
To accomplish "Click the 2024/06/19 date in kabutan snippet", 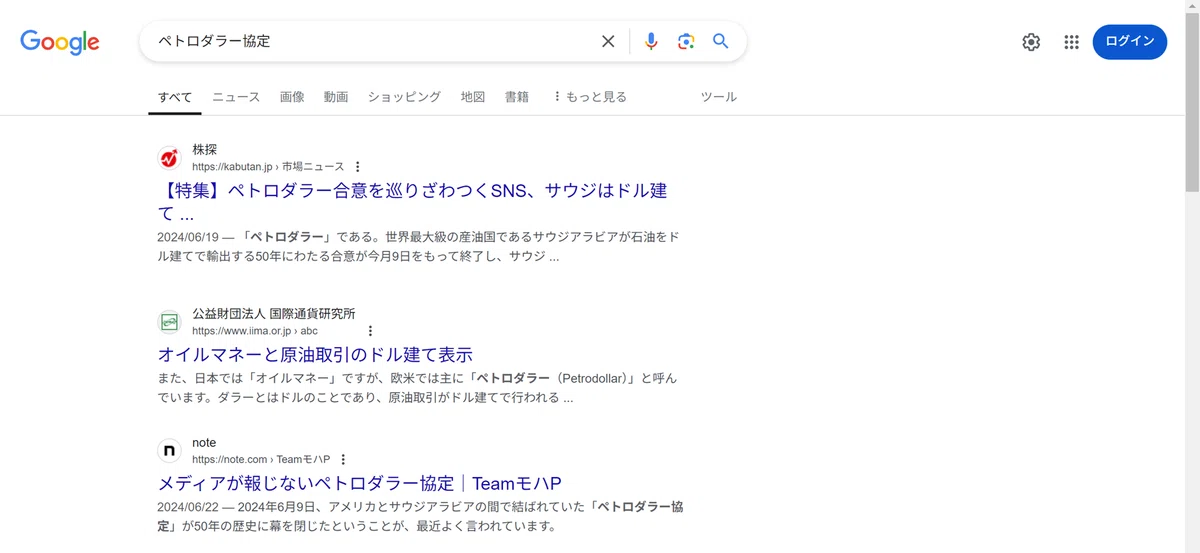I will coord(189,238).
